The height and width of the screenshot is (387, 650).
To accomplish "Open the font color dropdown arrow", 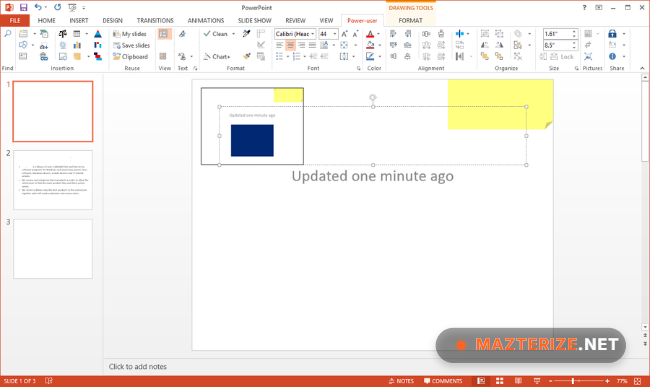I will click(x=379, y=34).
